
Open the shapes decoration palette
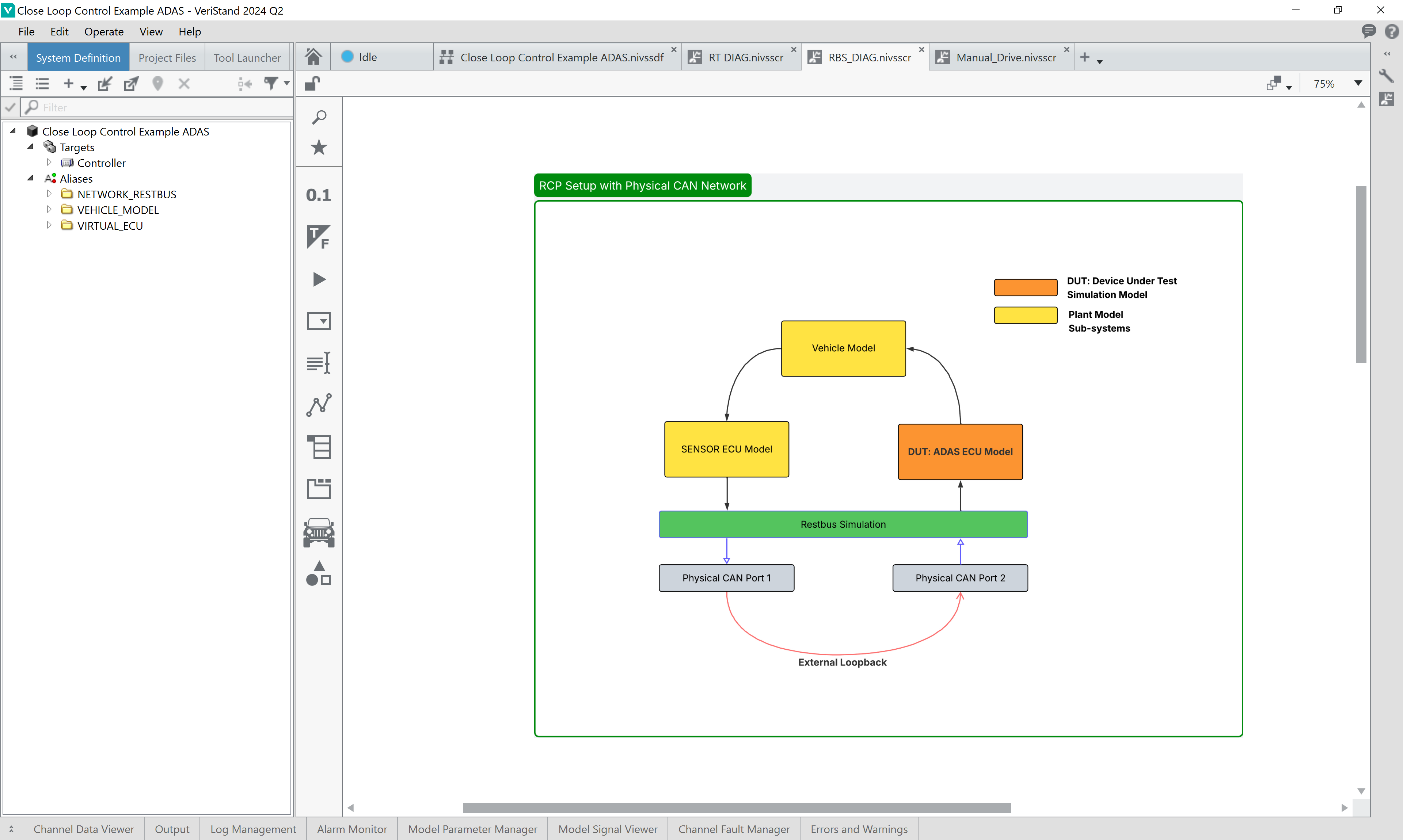(x=318, y=573)
